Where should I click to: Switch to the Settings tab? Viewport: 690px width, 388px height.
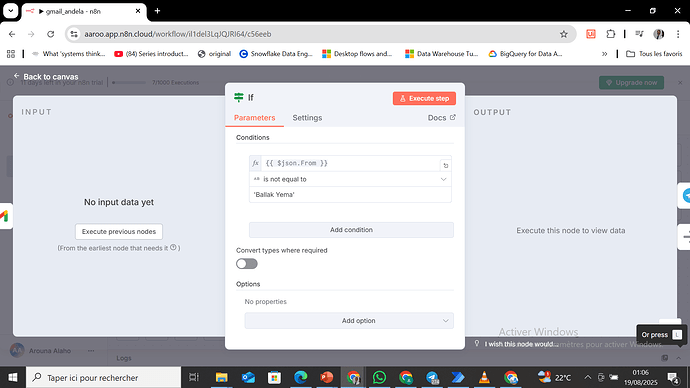point(307,118)
